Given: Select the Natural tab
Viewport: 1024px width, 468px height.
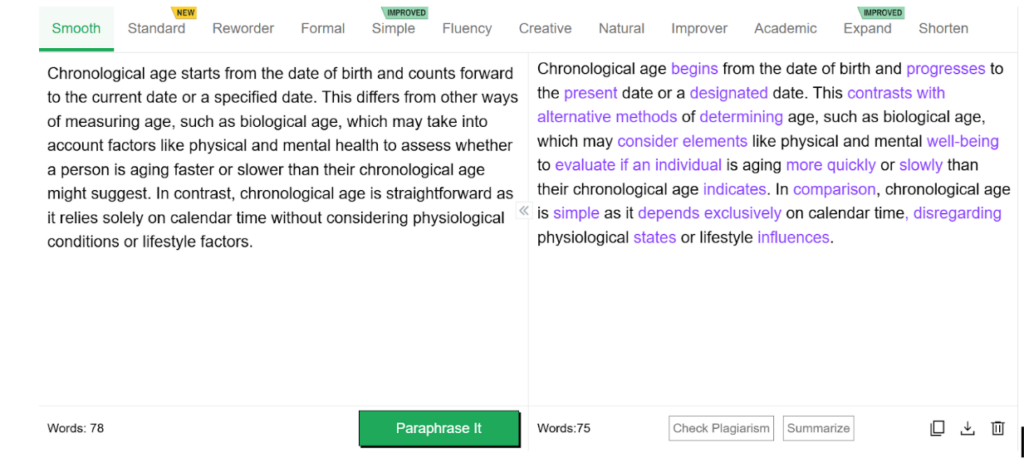Looking at the screenshot, I should pos(621,28).
